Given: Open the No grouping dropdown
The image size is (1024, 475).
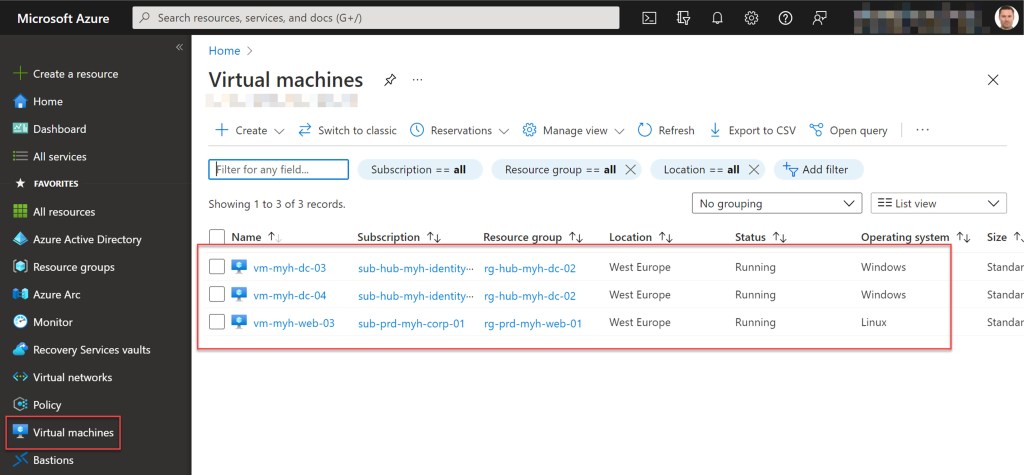Looking at the screenshot, I should tap(776, 203).
